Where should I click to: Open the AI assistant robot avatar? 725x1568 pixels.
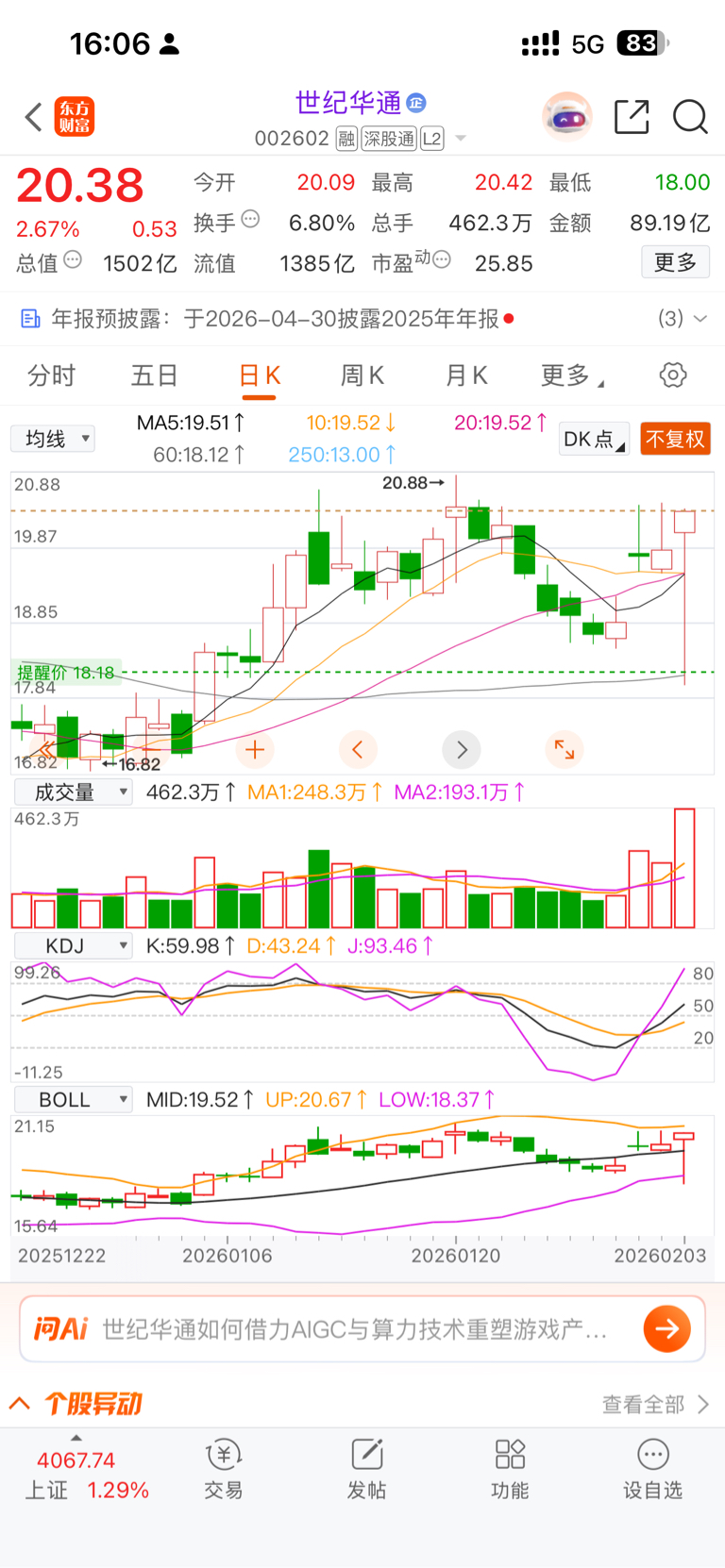[567, 117]
